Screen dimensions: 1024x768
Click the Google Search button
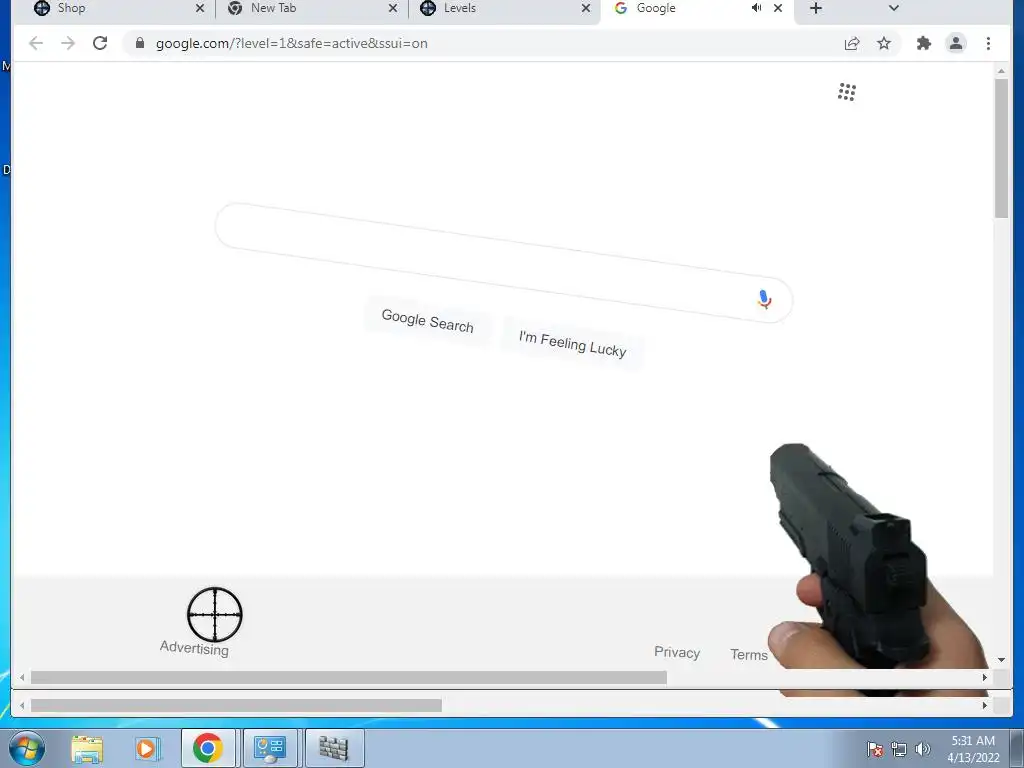(x=427, y=321)
